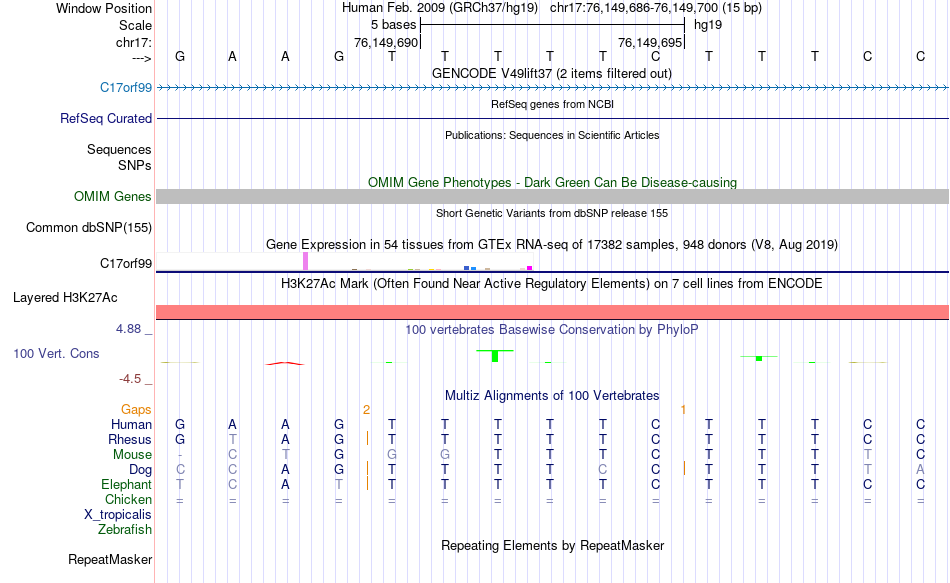Click the OMIM Genes track label
The width and height of the screenshot is (950, 583).
click(x=112, y=196)
